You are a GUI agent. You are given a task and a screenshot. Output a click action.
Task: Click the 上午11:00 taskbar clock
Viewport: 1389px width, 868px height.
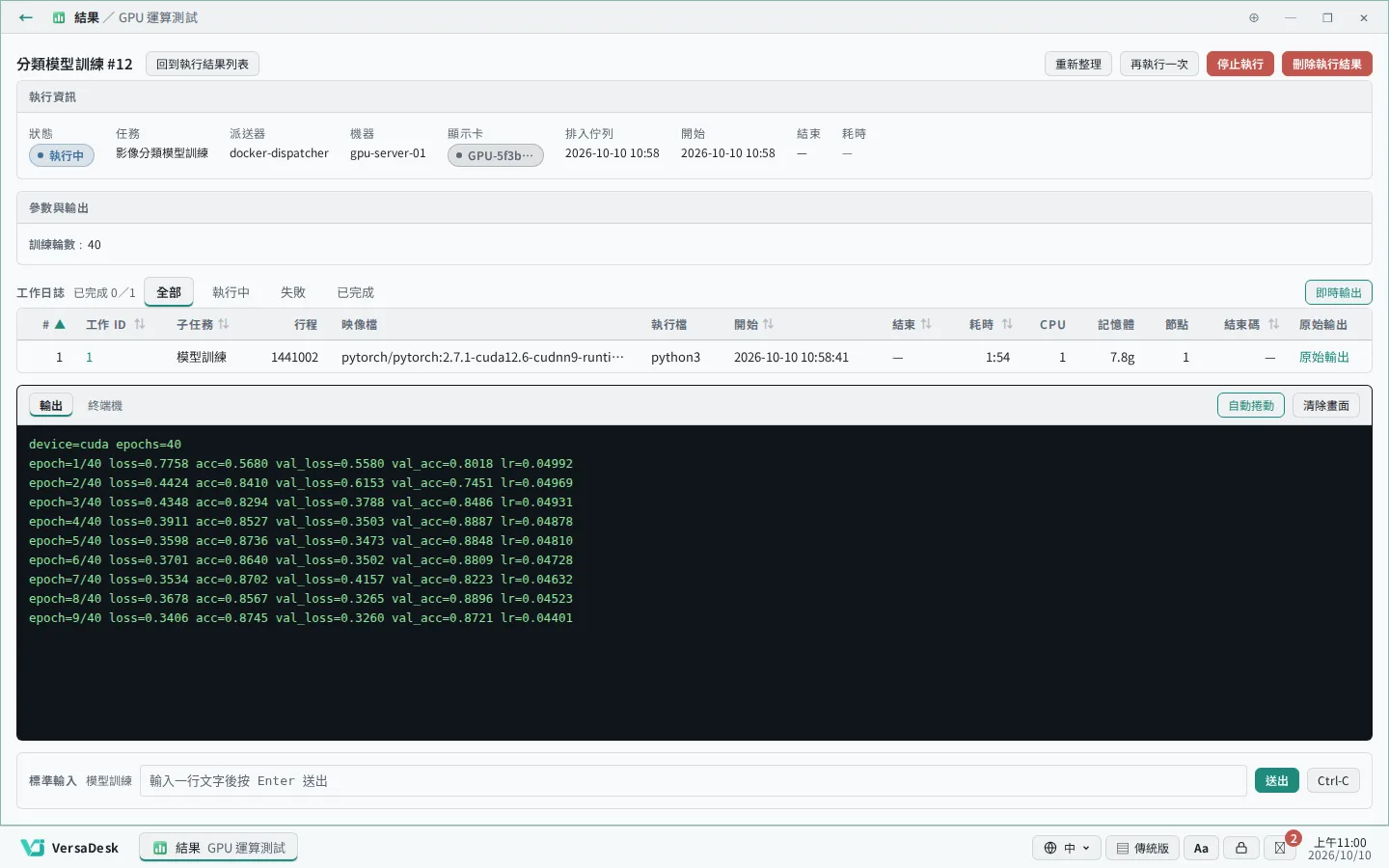pyautogui.click(x=1339, y=849)
